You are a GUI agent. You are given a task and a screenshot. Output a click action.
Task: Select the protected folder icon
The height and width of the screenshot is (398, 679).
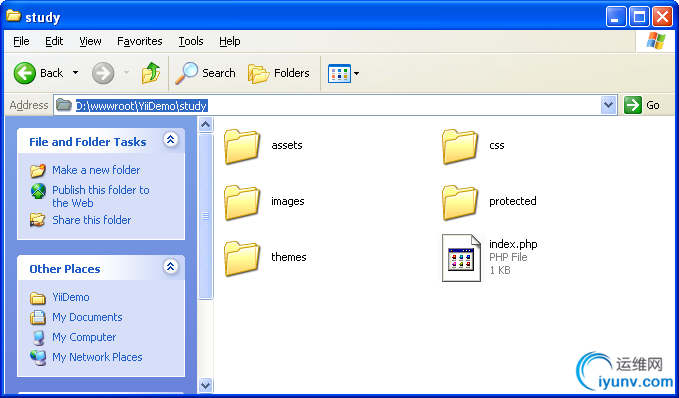pyautogui.click(x=460, y=203)
